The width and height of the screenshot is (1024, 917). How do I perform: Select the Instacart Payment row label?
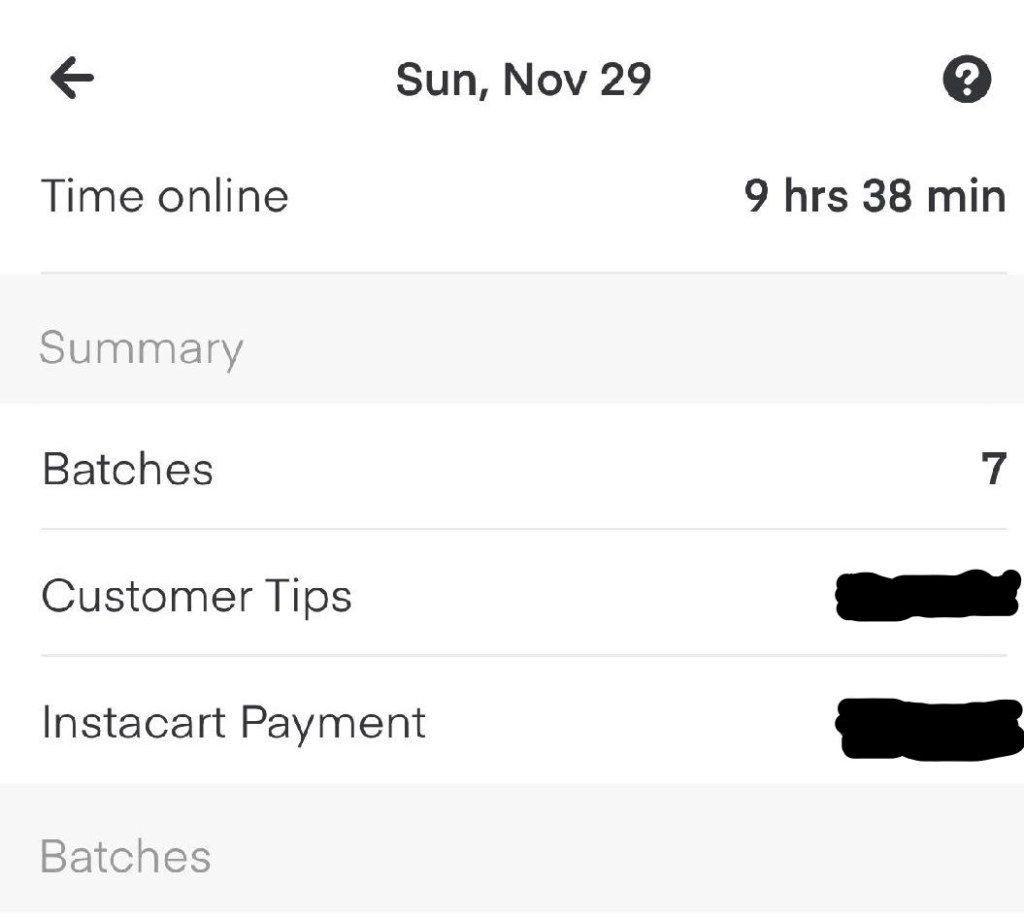coord(233,722)
